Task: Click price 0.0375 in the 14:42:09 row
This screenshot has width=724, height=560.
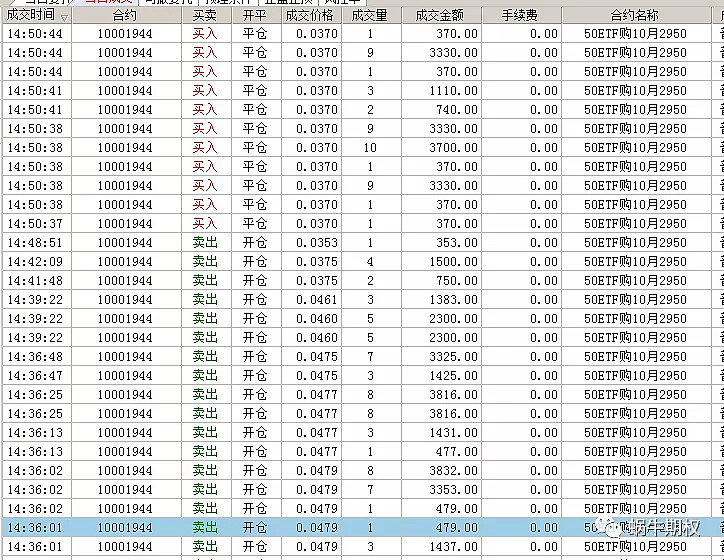Action: tap(317, 262)
